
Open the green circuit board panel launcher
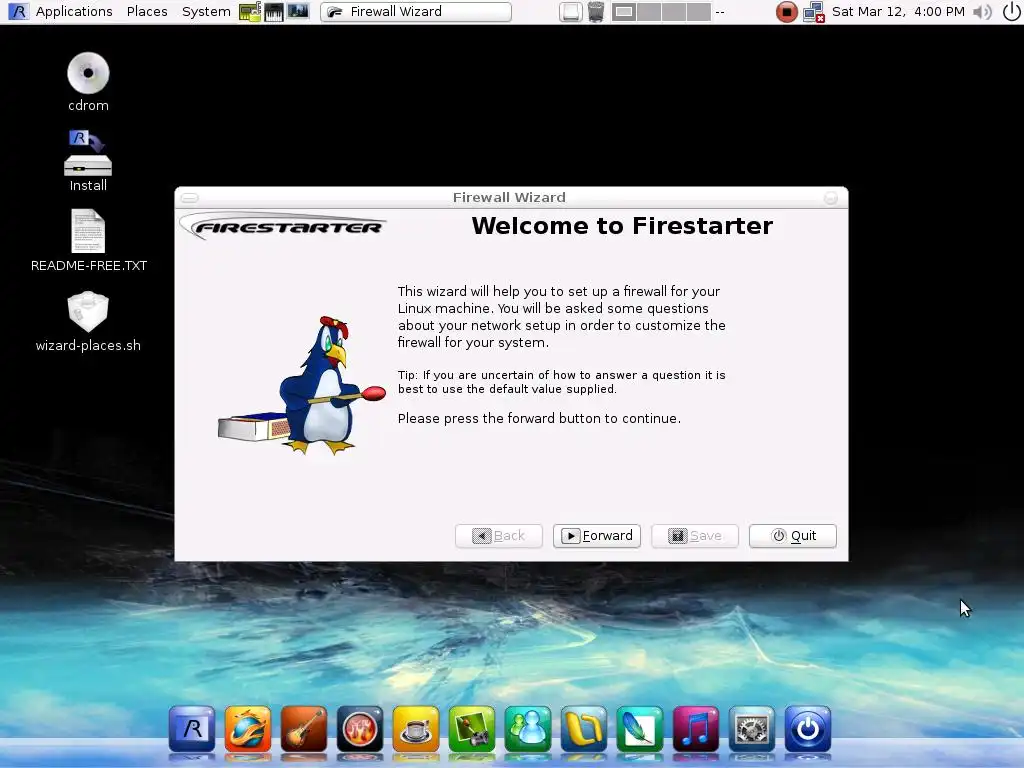point(249,11)
